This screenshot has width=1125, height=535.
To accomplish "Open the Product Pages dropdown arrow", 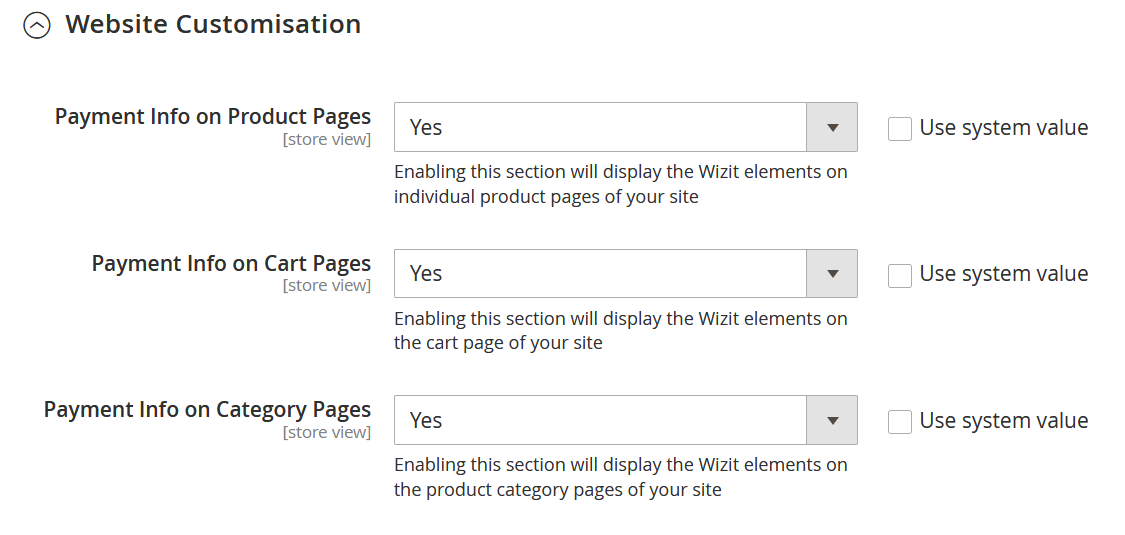I will (x=832, y=128).
